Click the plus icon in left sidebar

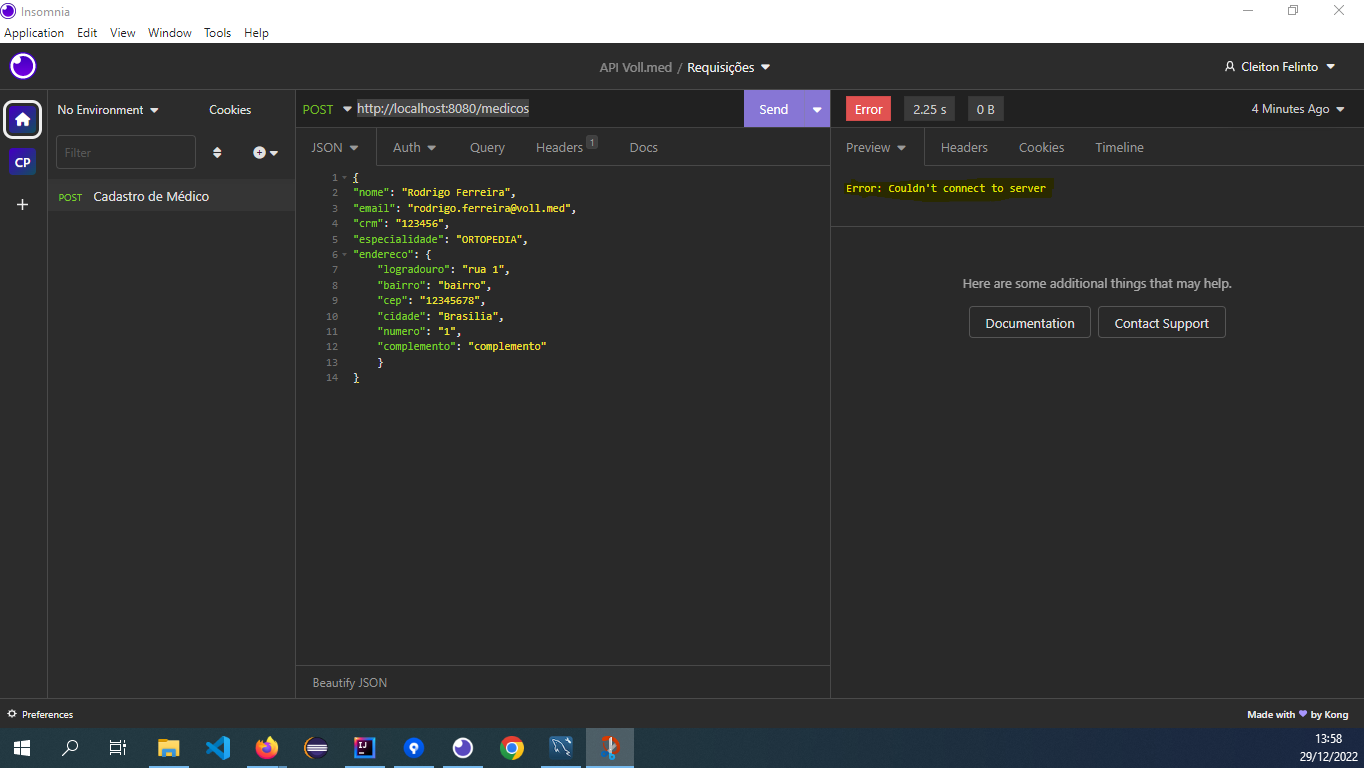[22, 204]
